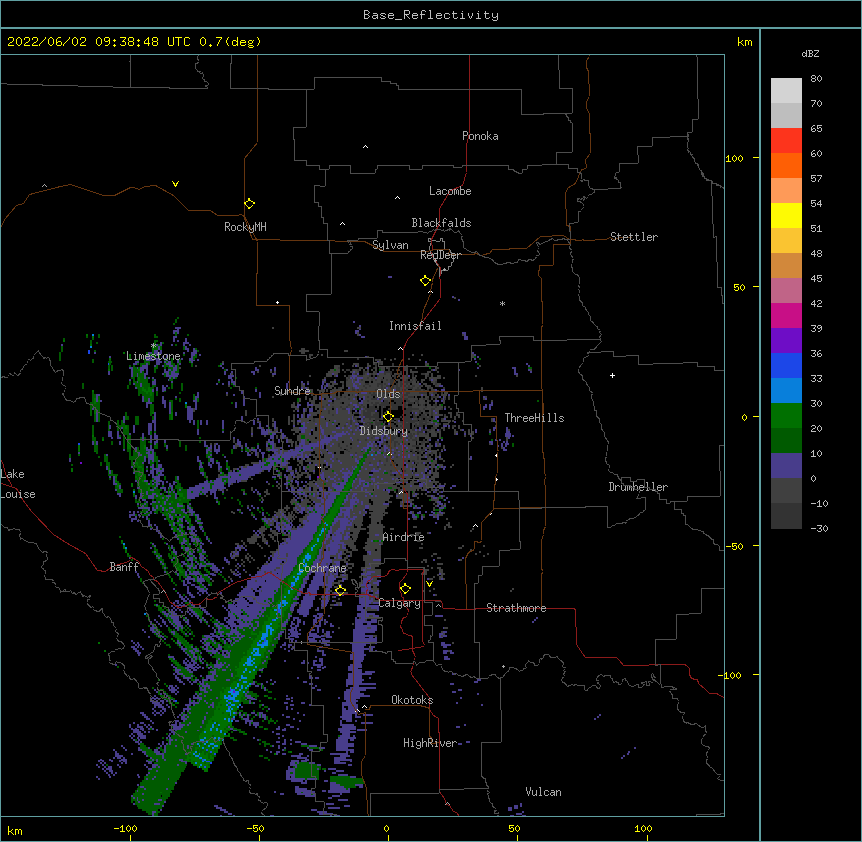The width and height of the screenshot is (862, 842).
Task: Select the dusty pink 42-45 dBZ swatch
Action: click(x=786, y=291)
